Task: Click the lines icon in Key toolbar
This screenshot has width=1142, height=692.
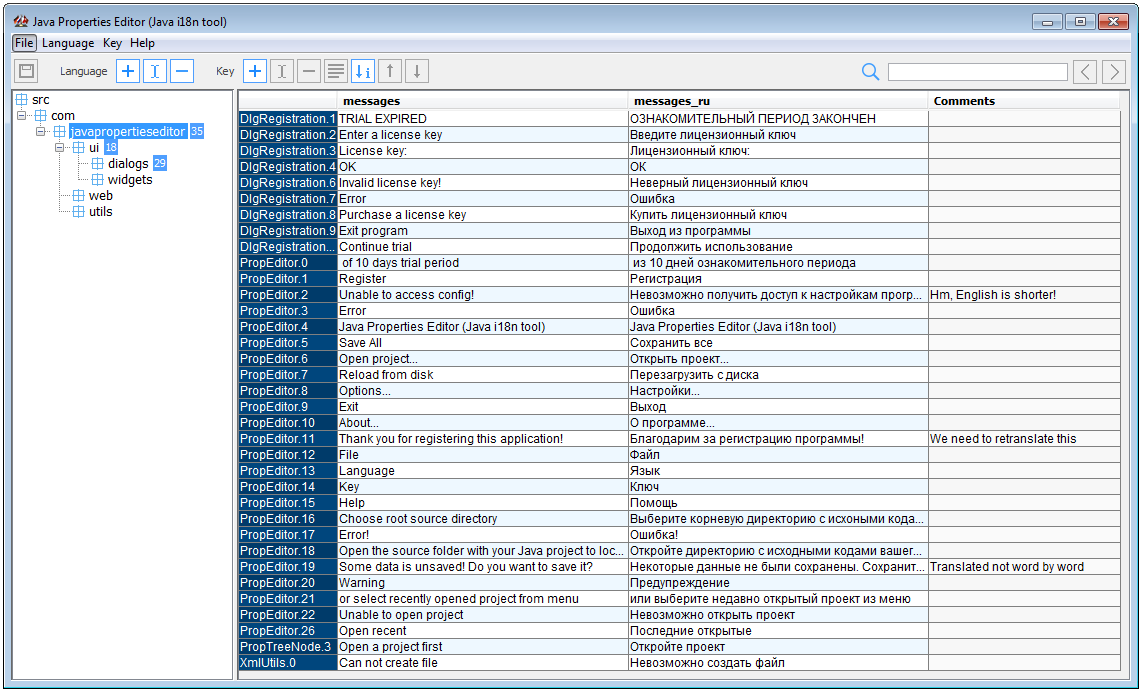Action: click(336, 71)
